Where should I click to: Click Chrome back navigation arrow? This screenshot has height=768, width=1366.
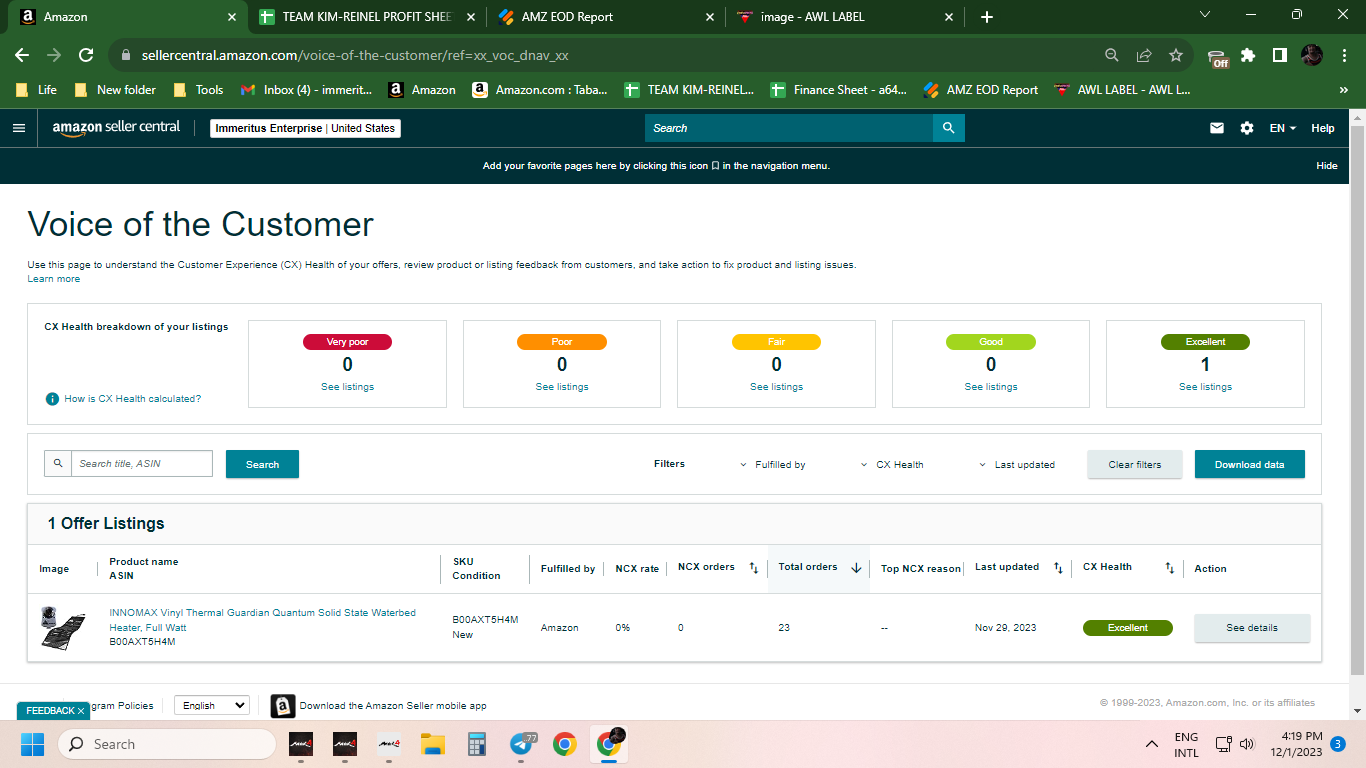tap(22, 56)
